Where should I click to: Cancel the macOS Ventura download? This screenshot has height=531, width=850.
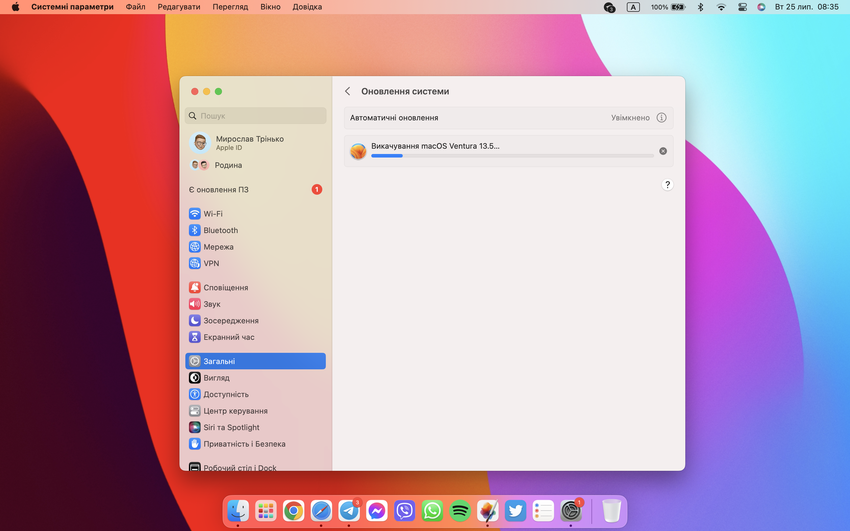point(663,151)
